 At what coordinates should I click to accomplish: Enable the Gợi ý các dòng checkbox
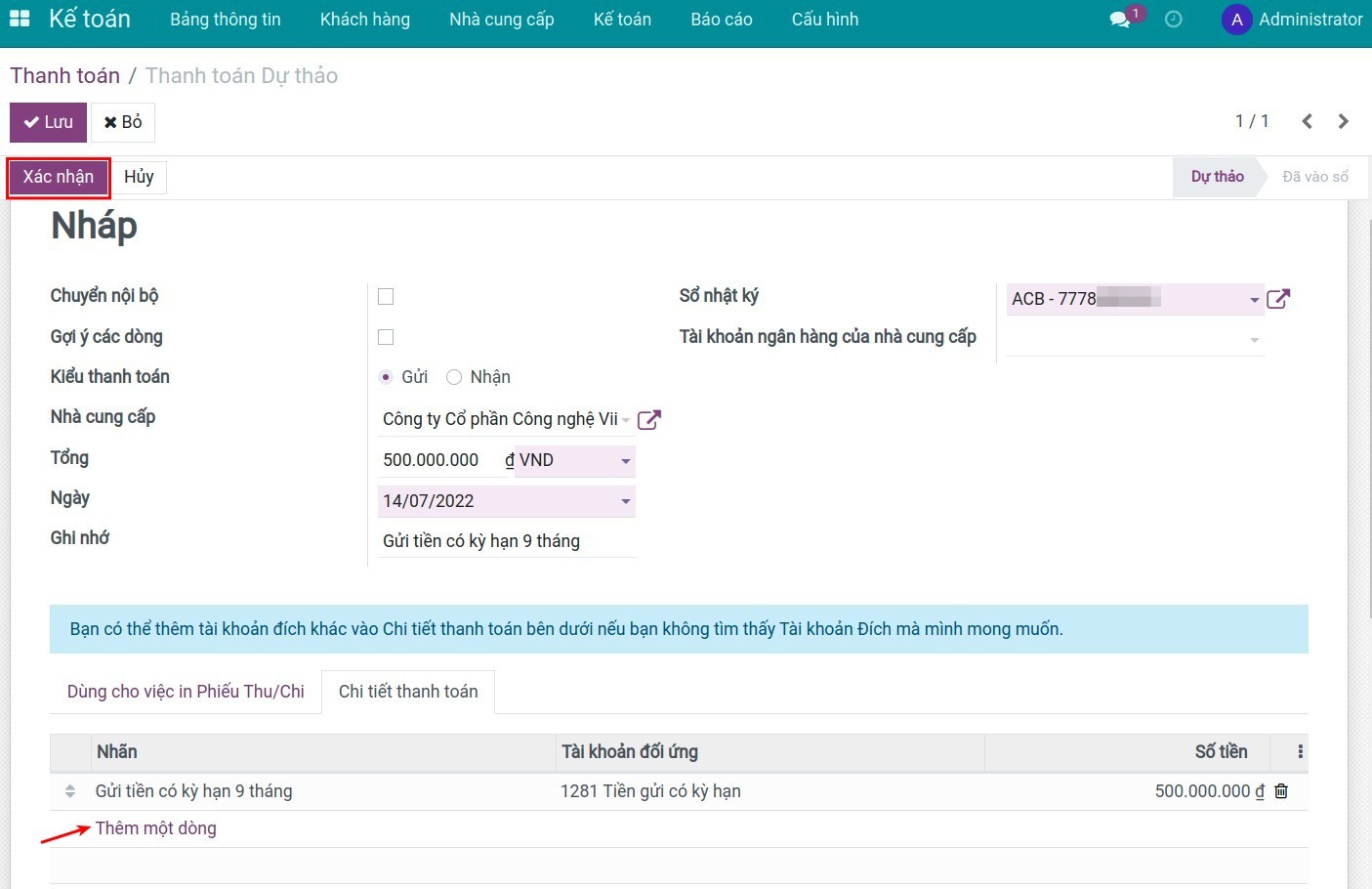pyautogui.click(x=386, y=337)
